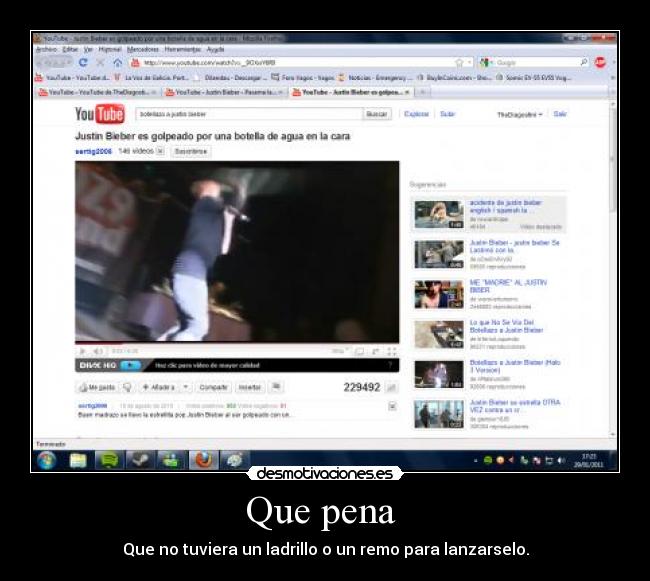Screen dimensions: 650x581
Task: Click the video progress bar
Action: point(237,343)
